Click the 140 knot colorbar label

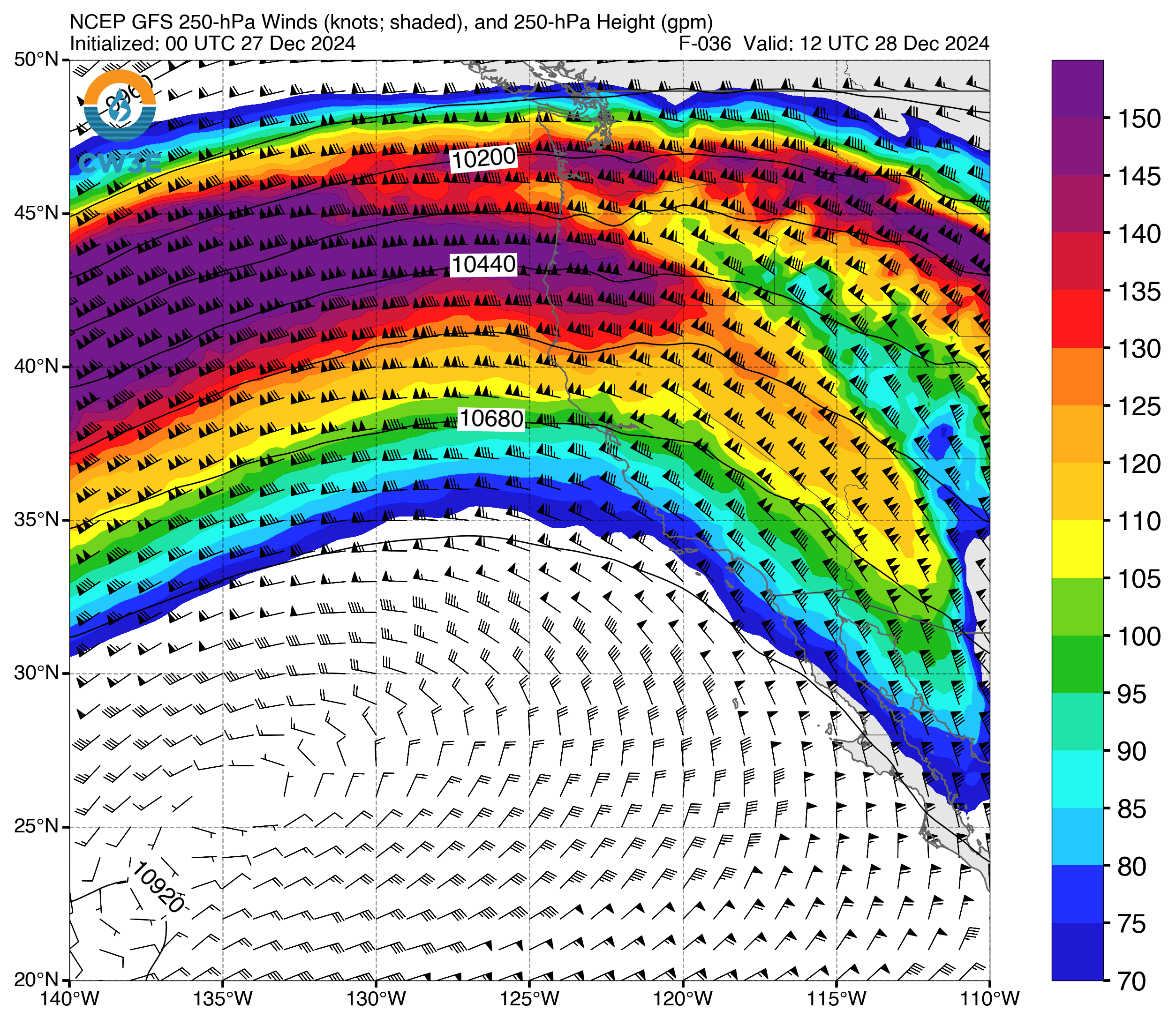[1139, 234]
